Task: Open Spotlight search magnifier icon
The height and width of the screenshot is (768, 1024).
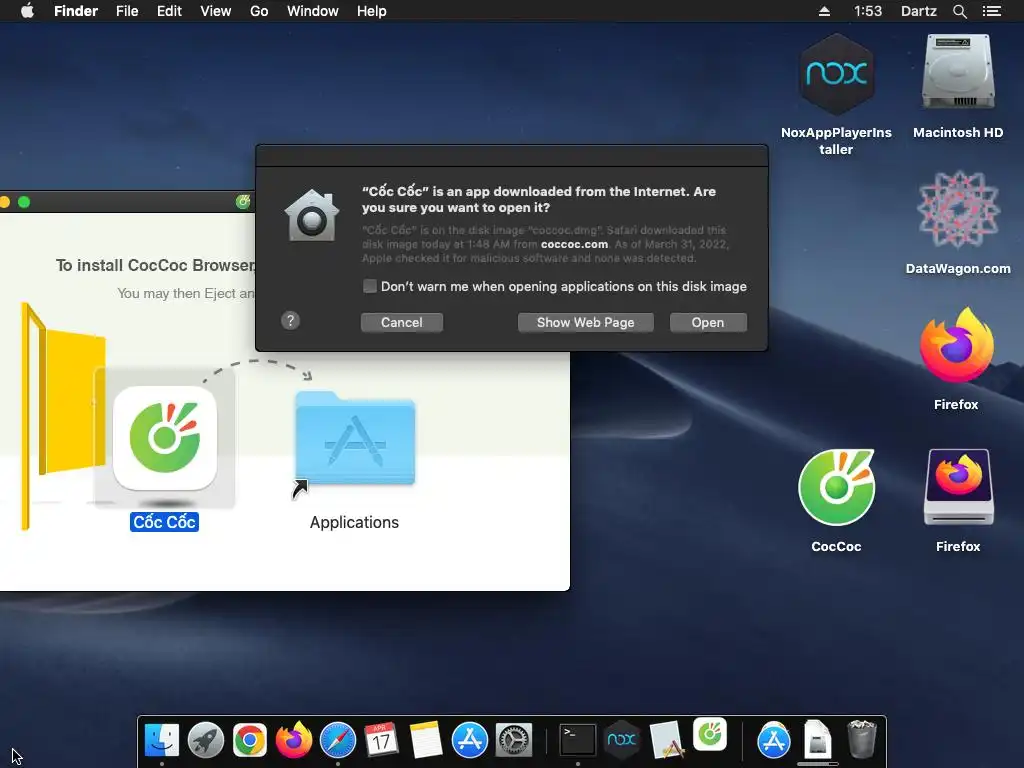Action: pyautogui.click(x=959, y=11)
